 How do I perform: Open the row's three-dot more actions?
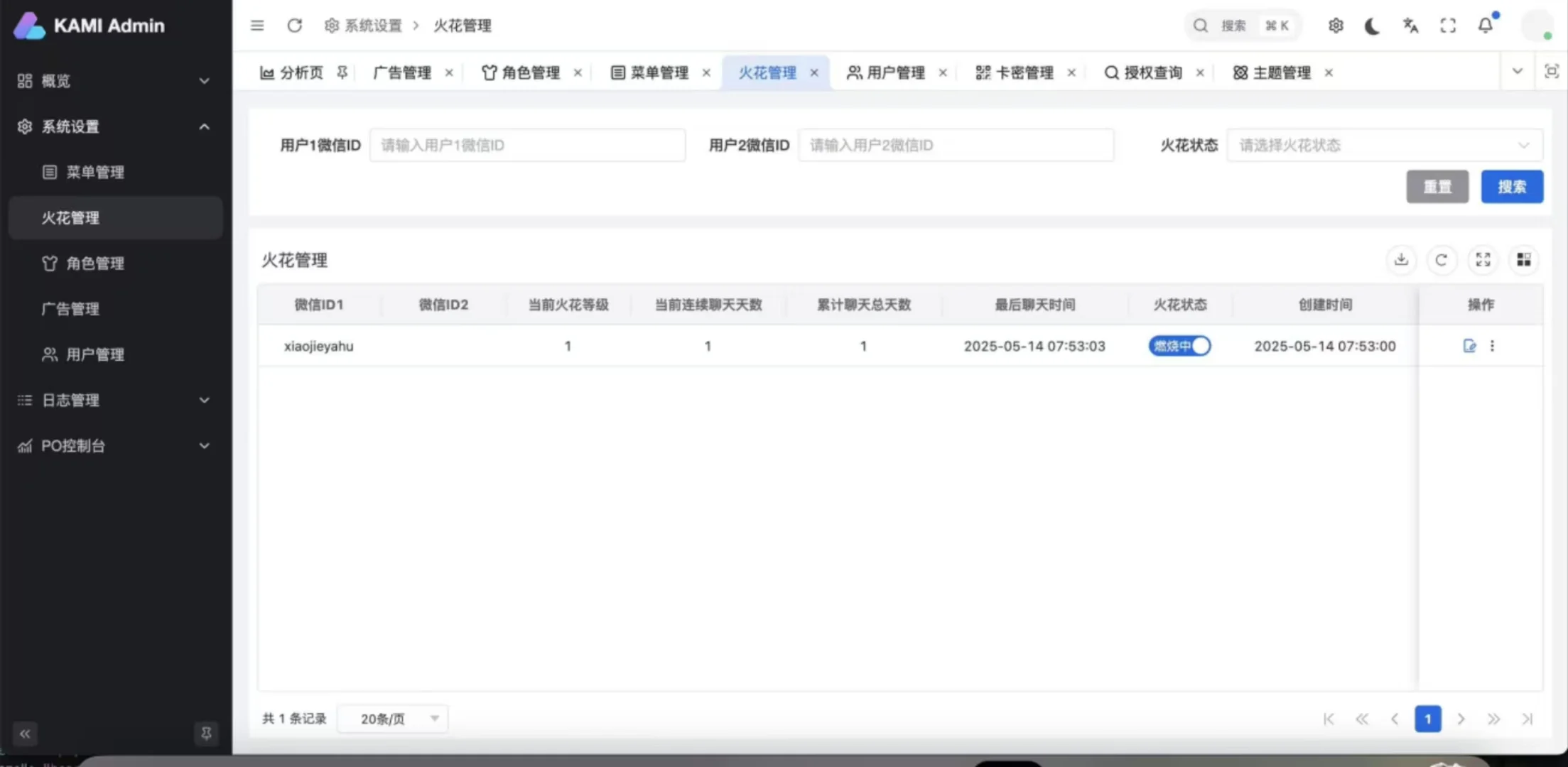[1492, 346]
